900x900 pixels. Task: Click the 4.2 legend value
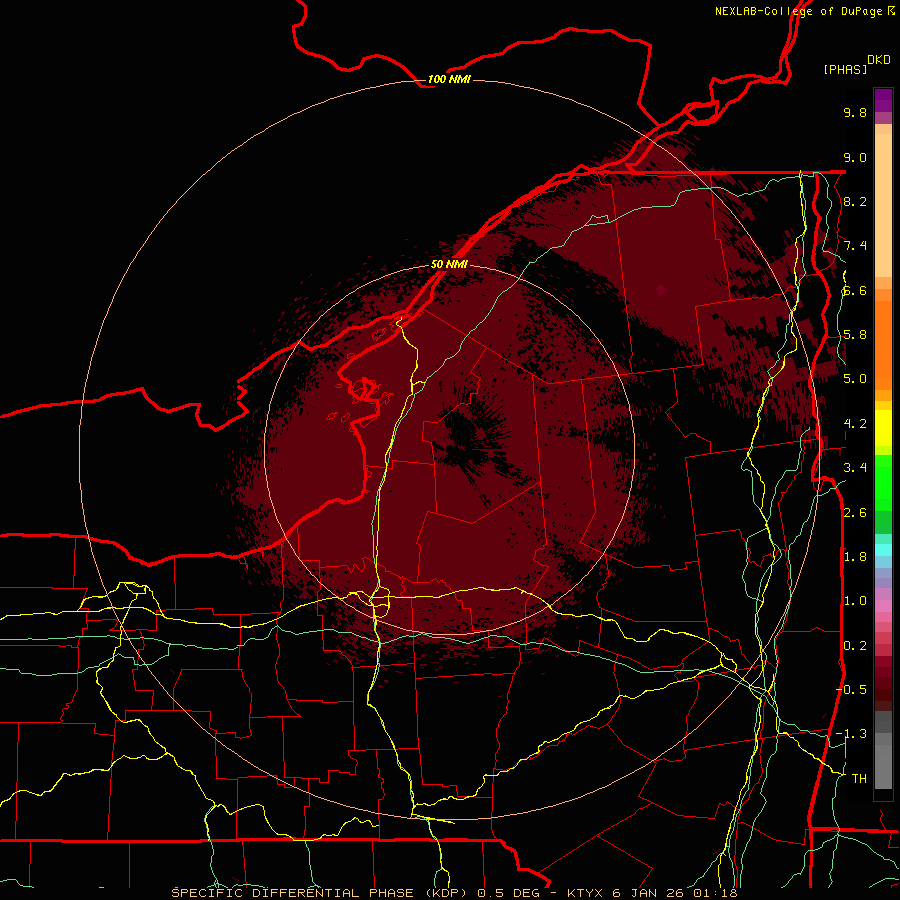[855, 424]
